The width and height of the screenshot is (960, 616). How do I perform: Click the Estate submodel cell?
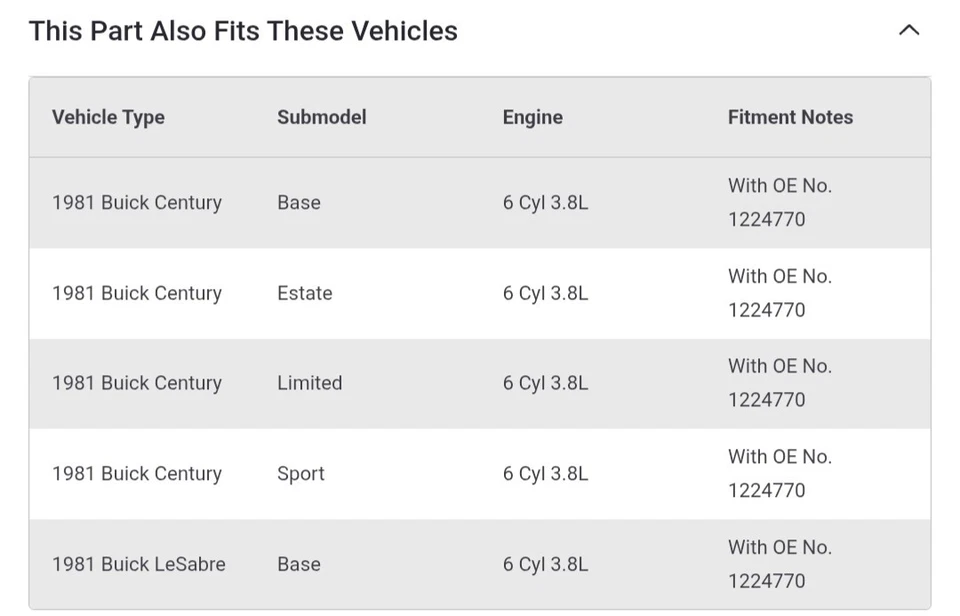point(304,294)
